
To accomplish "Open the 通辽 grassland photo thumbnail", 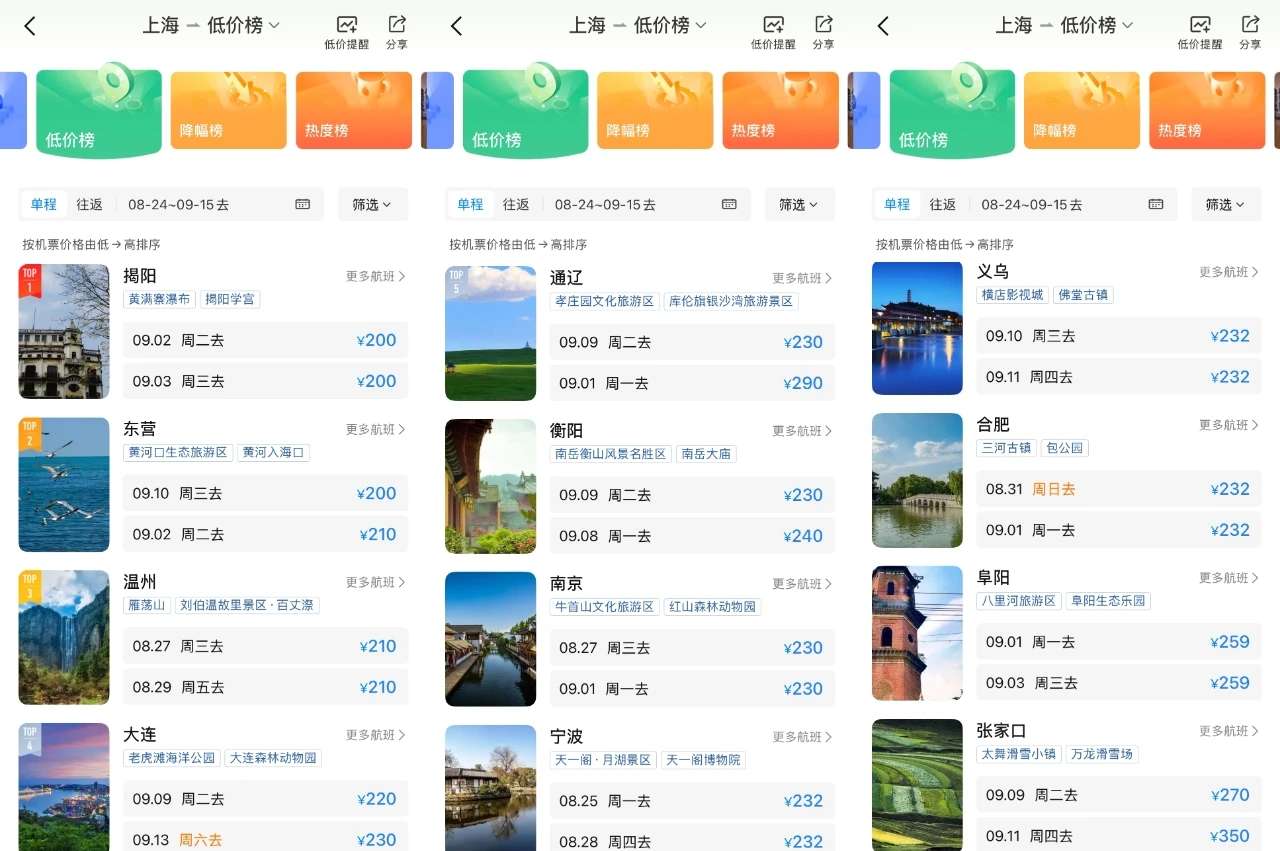I will click(490, 333).
